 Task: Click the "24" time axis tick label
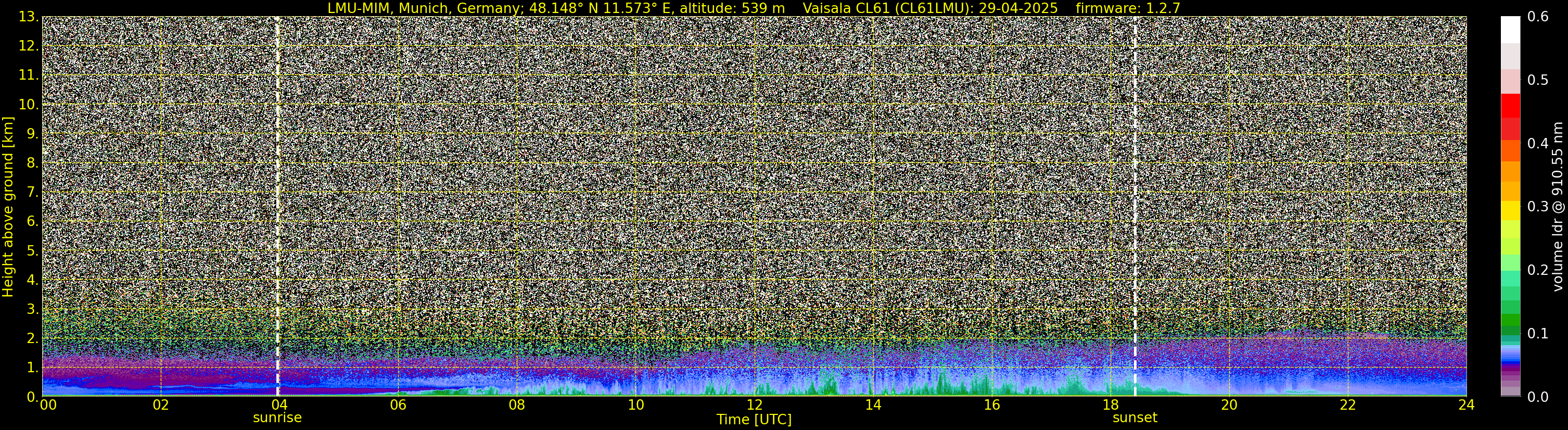tap(1467, 405)
